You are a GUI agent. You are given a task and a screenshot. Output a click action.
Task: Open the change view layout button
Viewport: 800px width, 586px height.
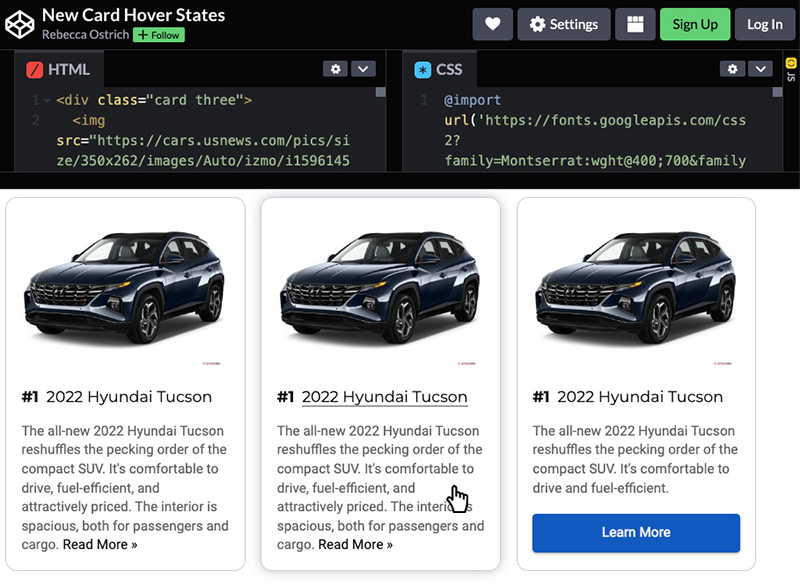[635, 24]
